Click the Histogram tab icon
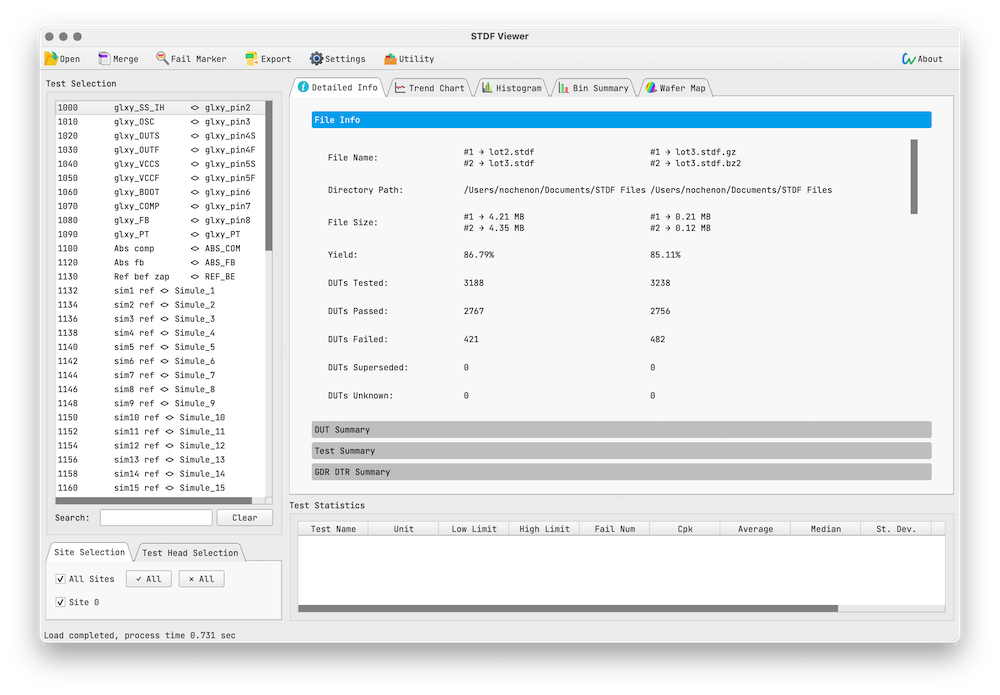This screenshot has height=695, width=1000. coord(487,88)
